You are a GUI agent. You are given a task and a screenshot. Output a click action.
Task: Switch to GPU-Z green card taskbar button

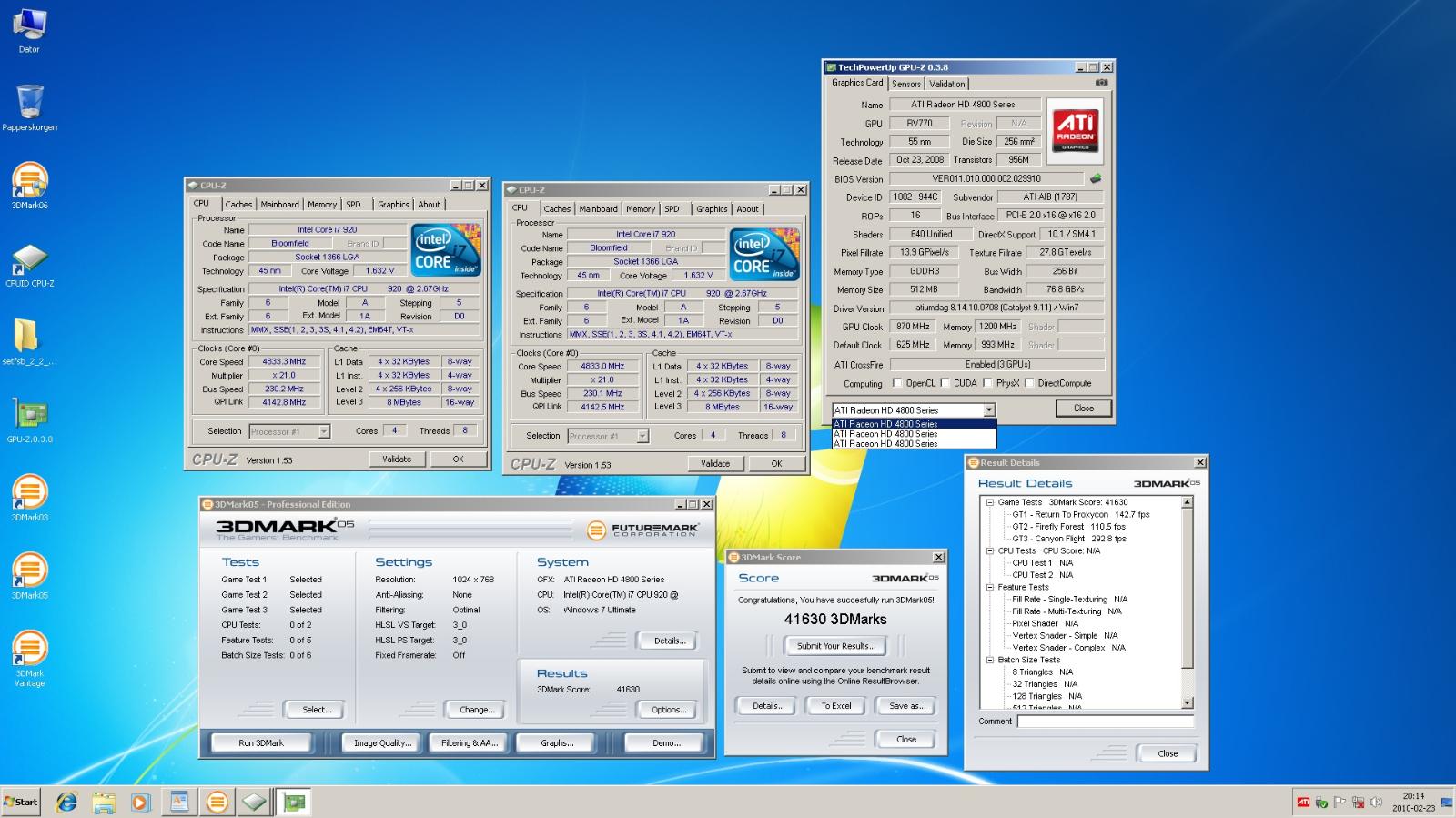pos(293,802)
